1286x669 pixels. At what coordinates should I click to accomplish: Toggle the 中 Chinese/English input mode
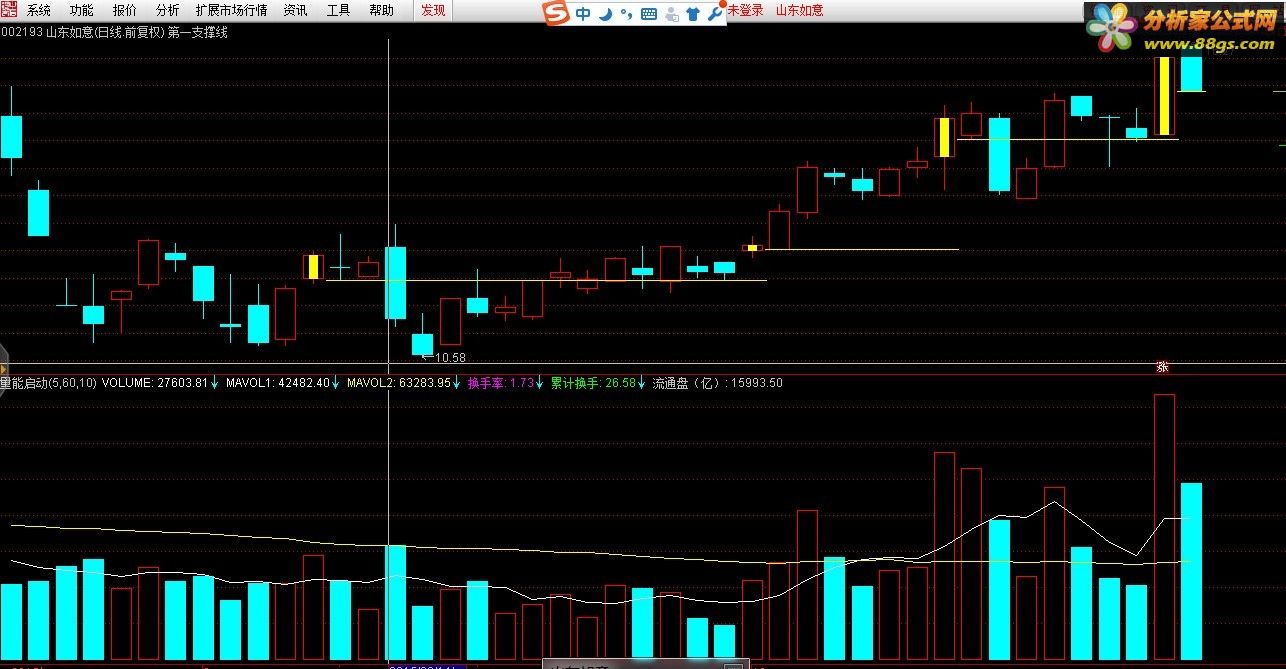(583, 14)
